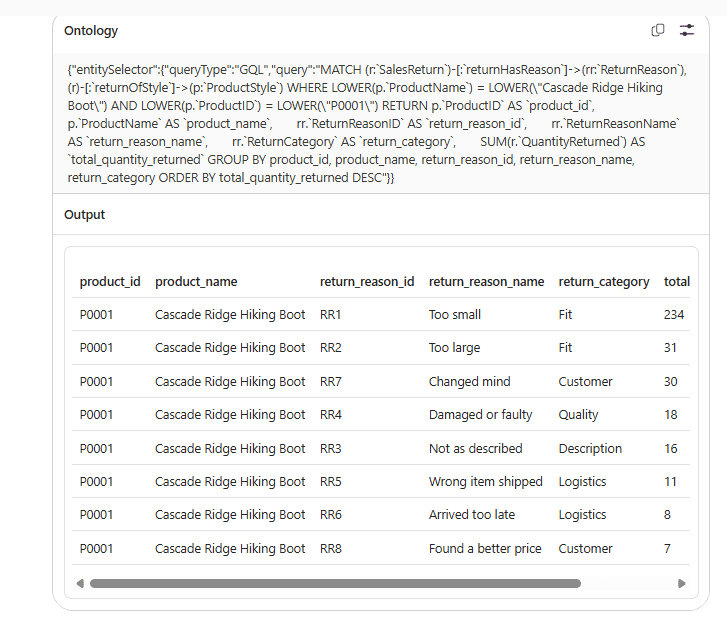Select the RR1 return reason id cell

coord(331,314)
